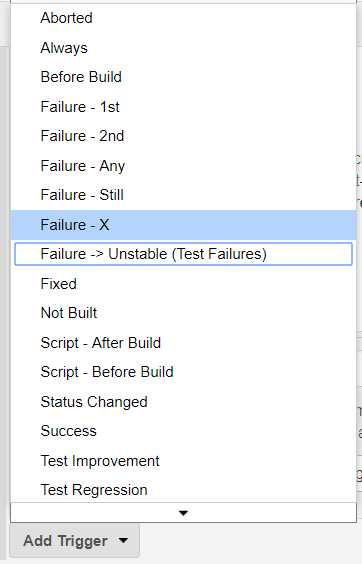
Task: Select the Fixed trigger
Action: click(184, 284)
